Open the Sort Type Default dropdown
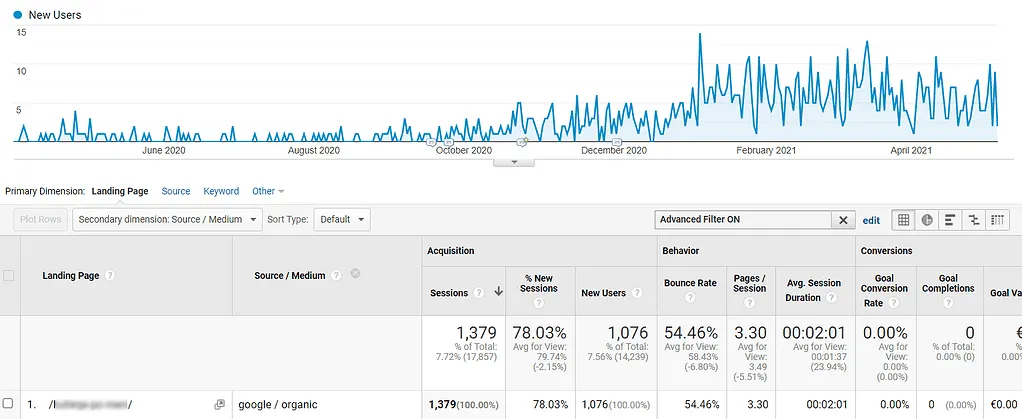Screen dimensions: 1022x419 (342, 220)
